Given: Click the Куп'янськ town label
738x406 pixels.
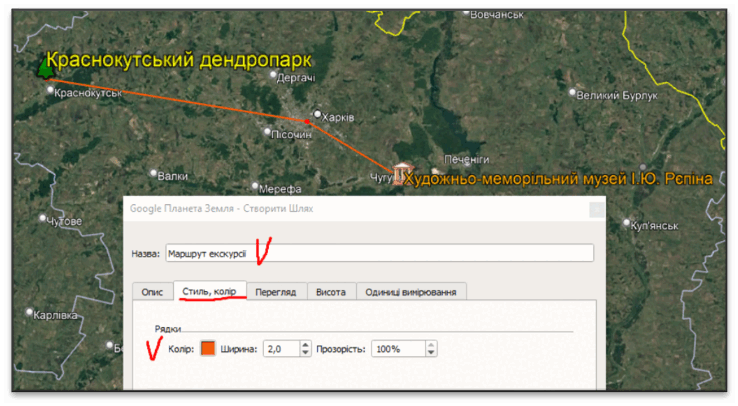Looking at the screenshot, I should (655, 226).
